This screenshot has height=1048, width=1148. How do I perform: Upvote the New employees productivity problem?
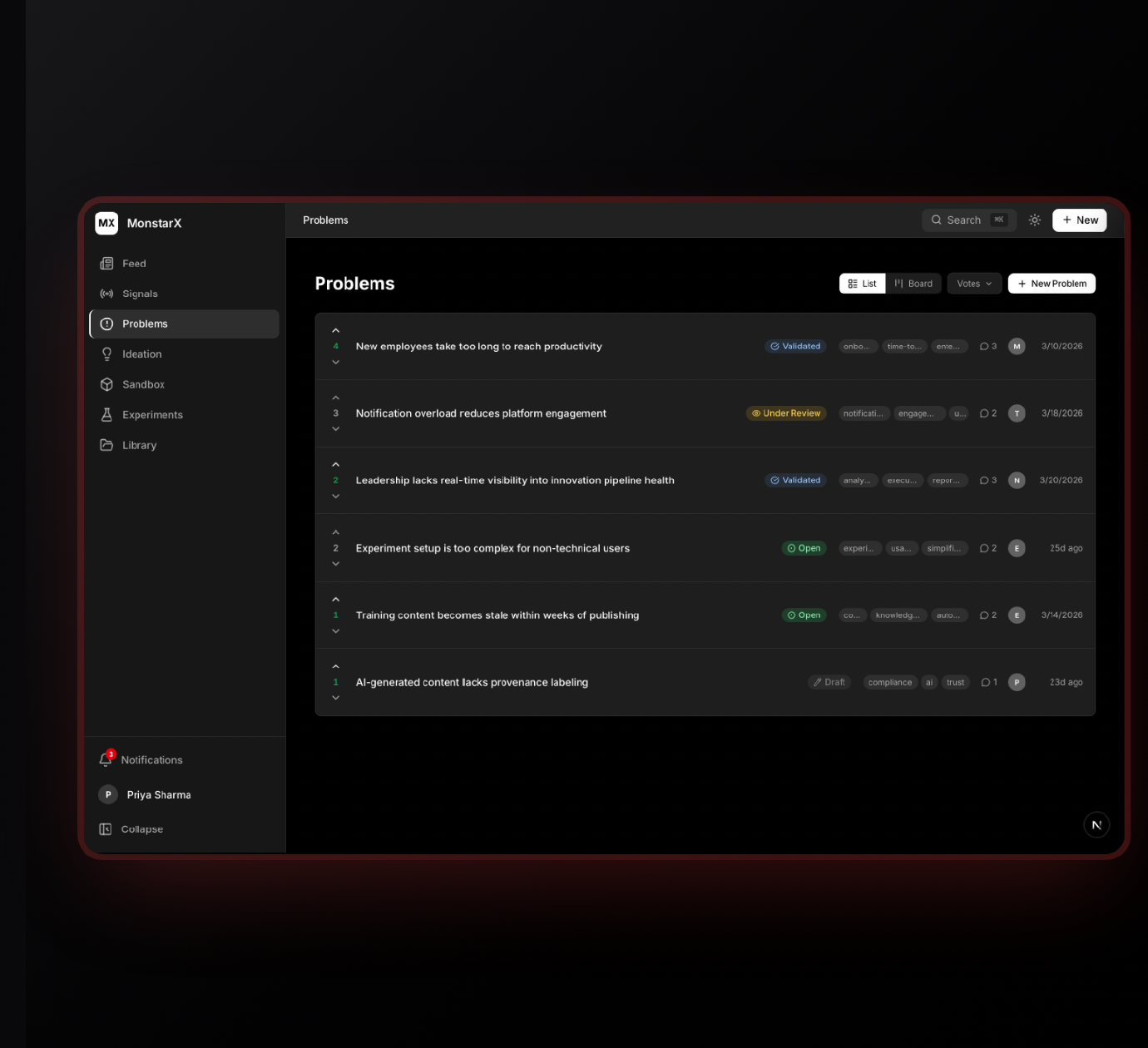pyautogui.click(x=336, y=331)
